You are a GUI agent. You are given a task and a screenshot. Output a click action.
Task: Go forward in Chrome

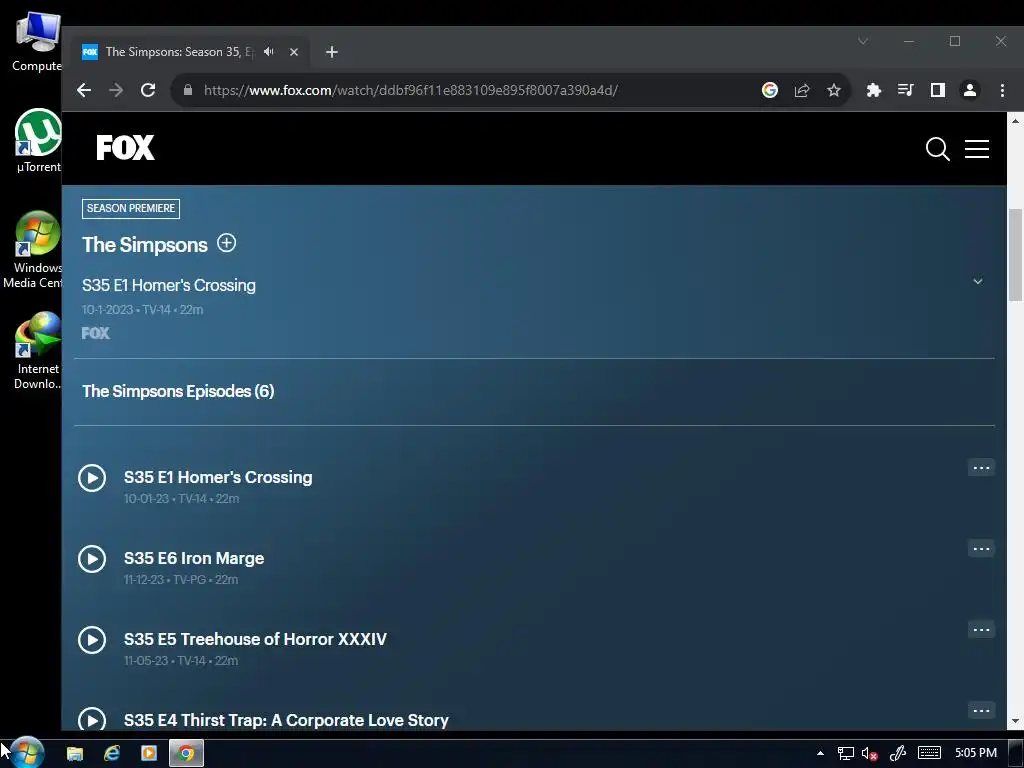(x=116, y=90)
